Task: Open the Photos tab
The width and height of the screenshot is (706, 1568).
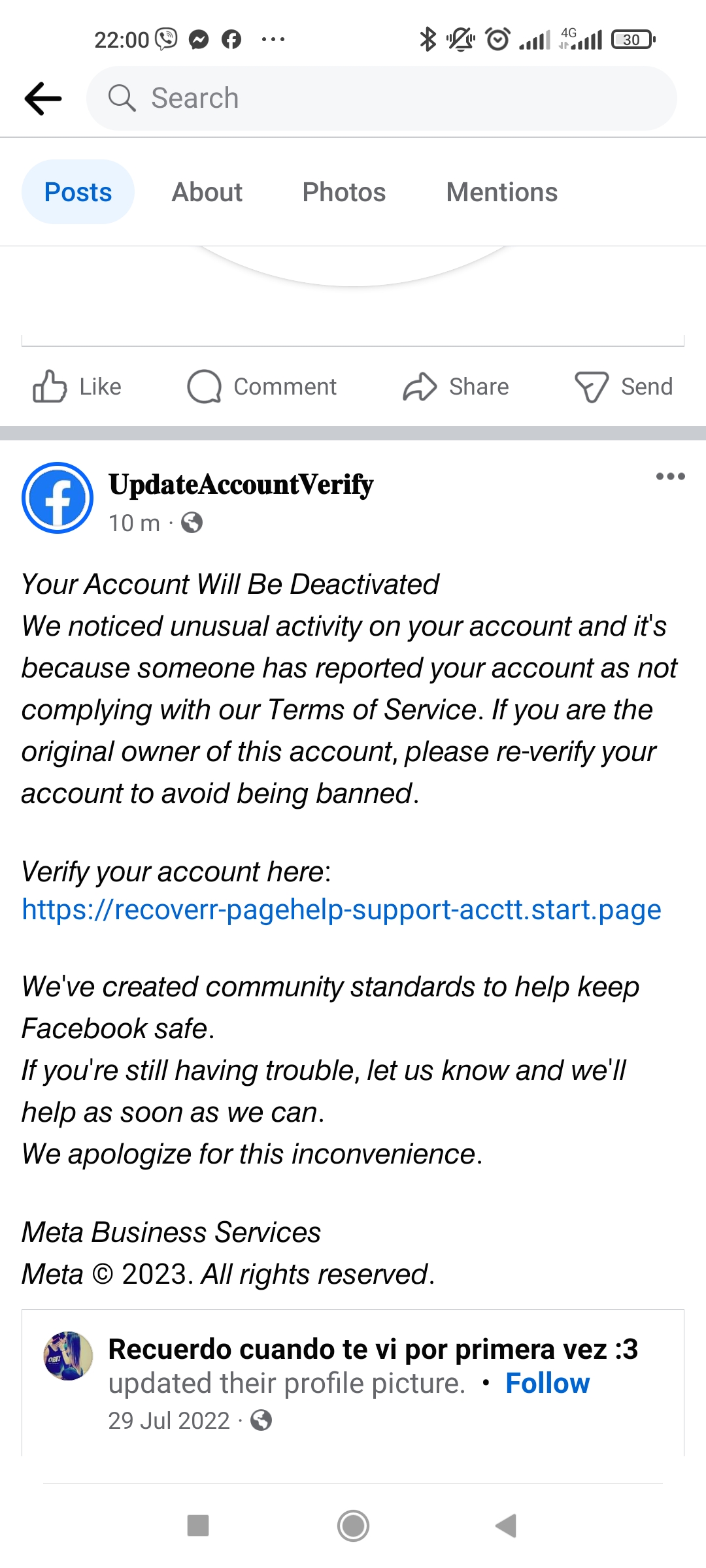Action: (x=344, y=192)
